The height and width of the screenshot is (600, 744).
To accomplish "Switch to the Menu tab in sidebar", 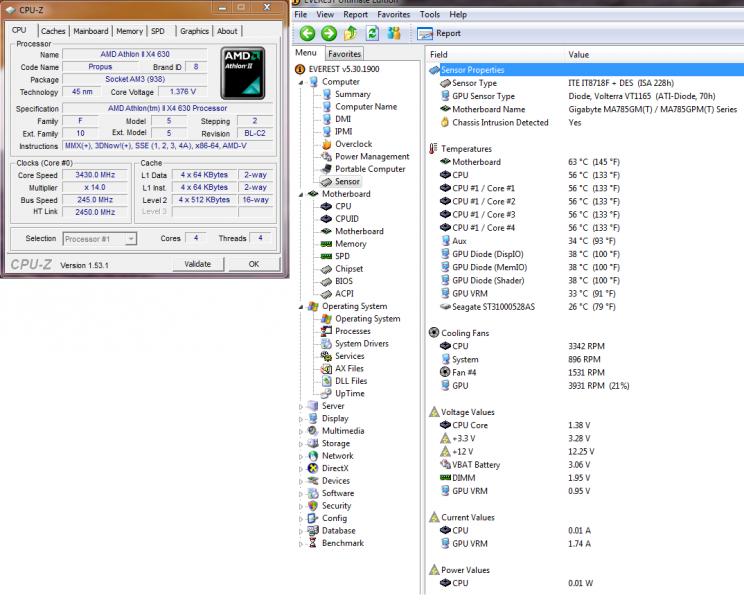I will point(306,53).
